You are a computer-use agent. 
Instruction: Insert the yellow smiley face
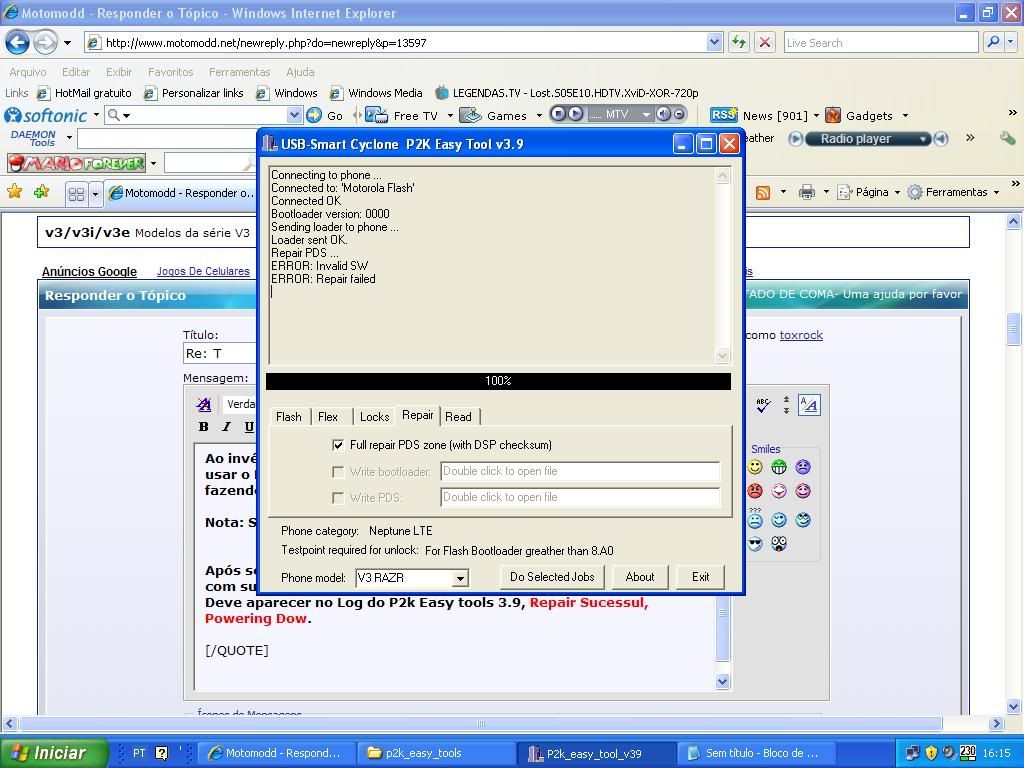click(755, 467)
